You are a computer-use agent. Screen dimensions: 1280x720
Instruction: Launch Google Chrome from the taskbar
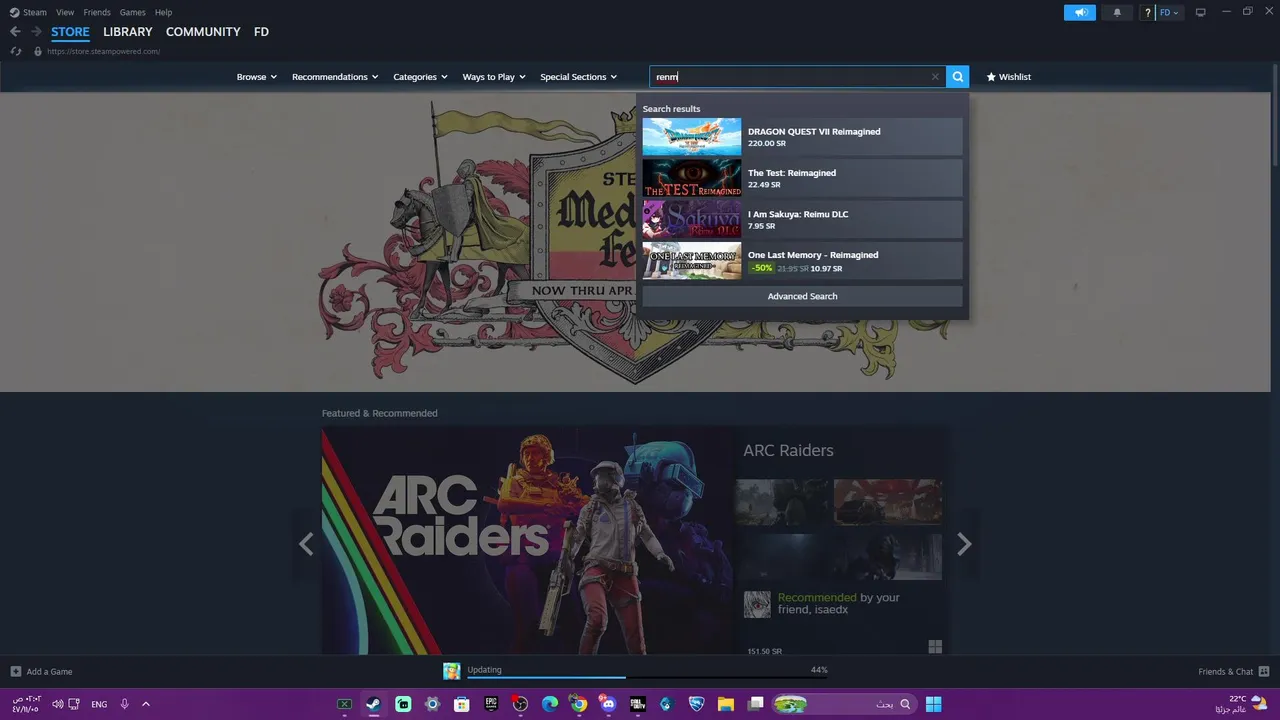pos(579,704)
